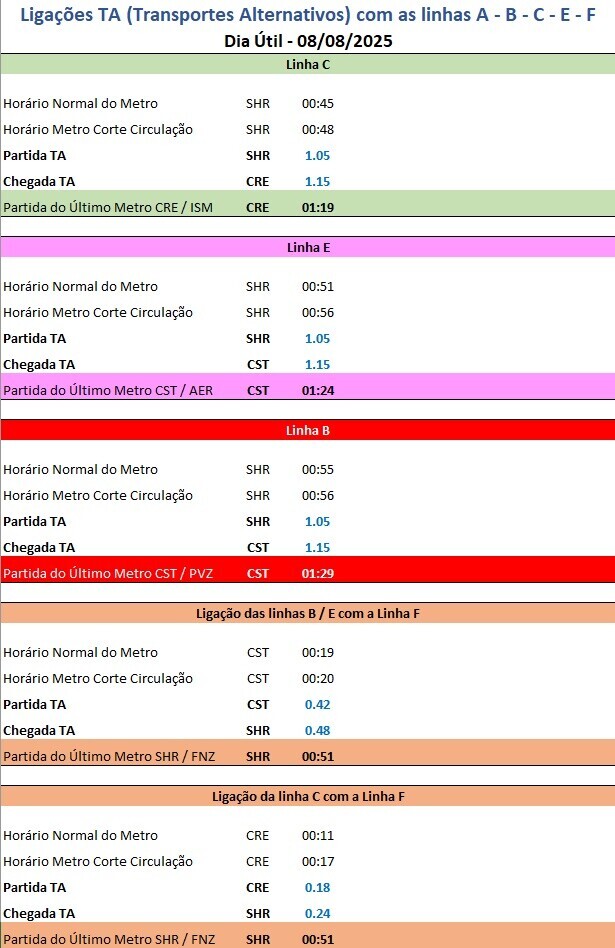
Task: Click the 0.18 Partida TA value
Action: coord(317,887)
